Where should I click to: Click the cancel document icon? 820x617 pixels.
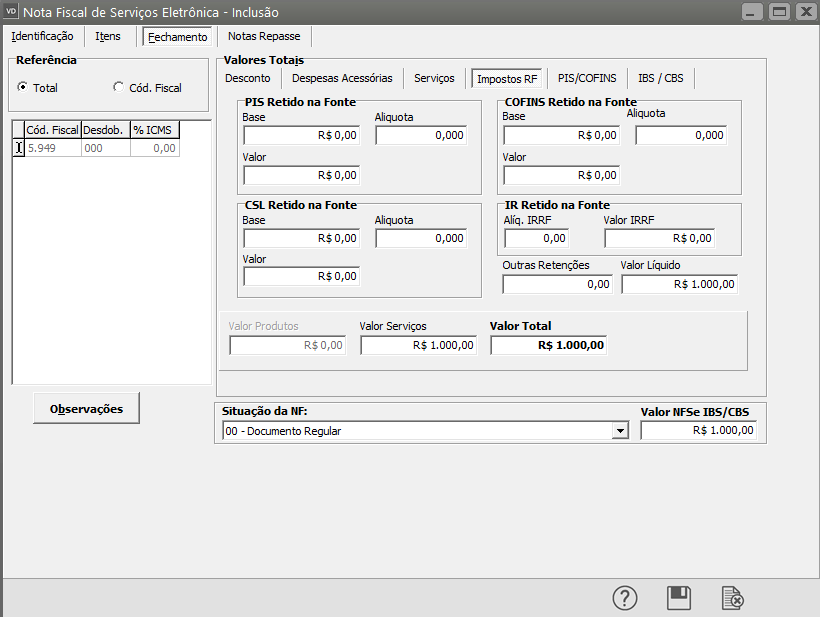[733, 598]
